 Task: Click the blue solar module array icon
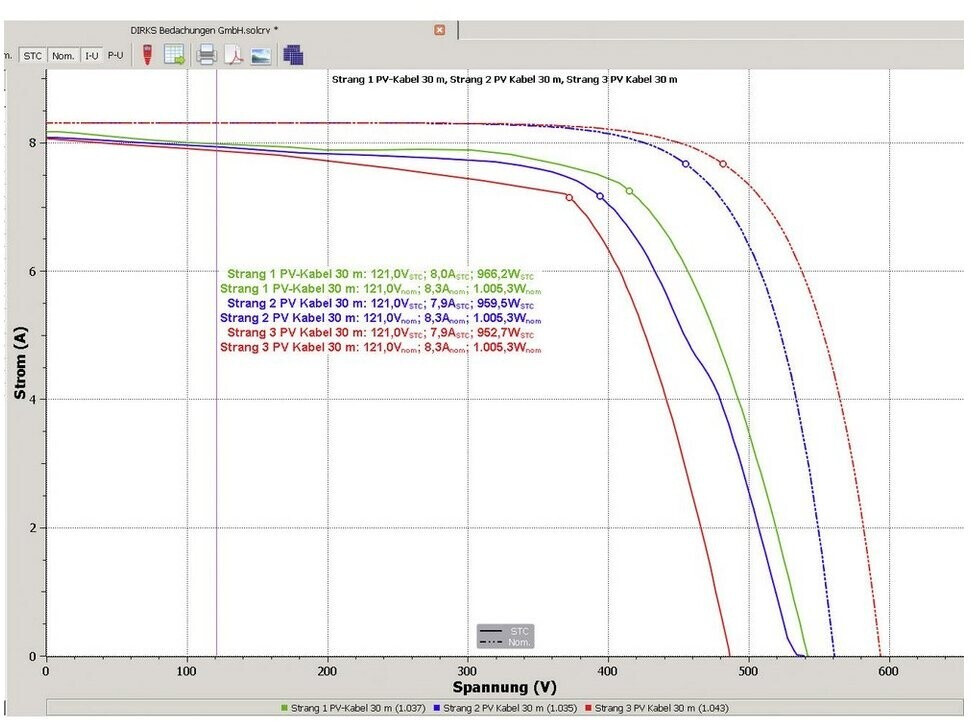(293, 55)
